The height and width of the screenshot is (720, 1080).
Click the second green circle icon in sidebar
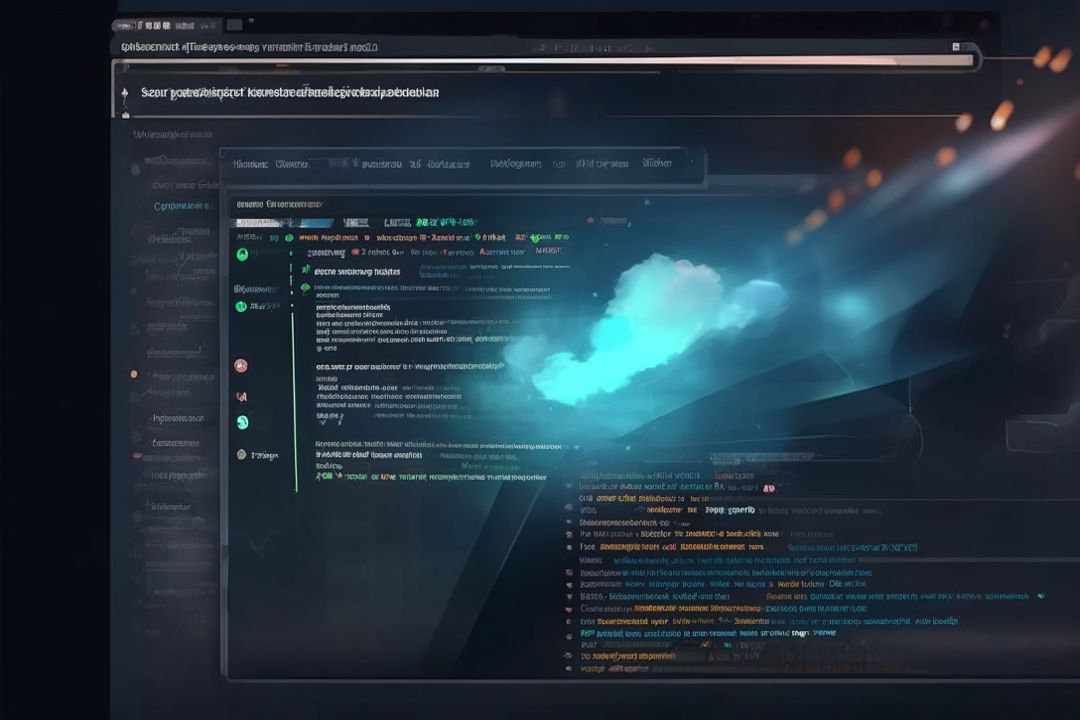(240, 306)
